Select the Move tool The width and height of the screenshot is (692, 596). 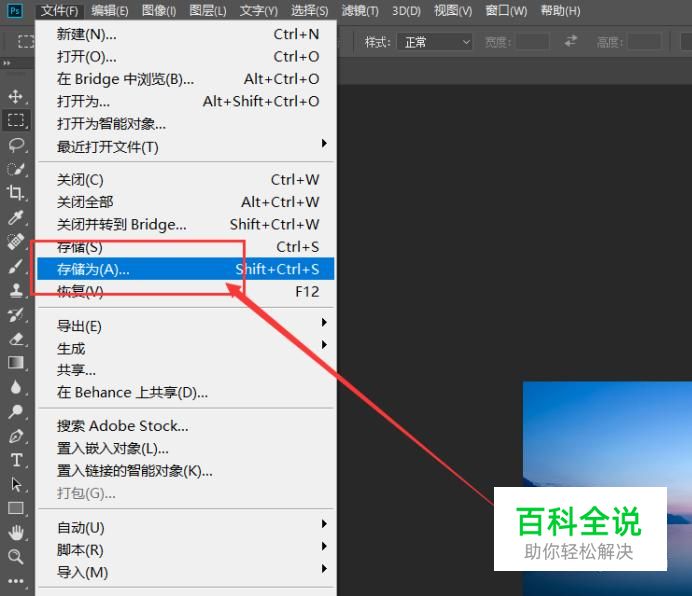coord(16,96)
